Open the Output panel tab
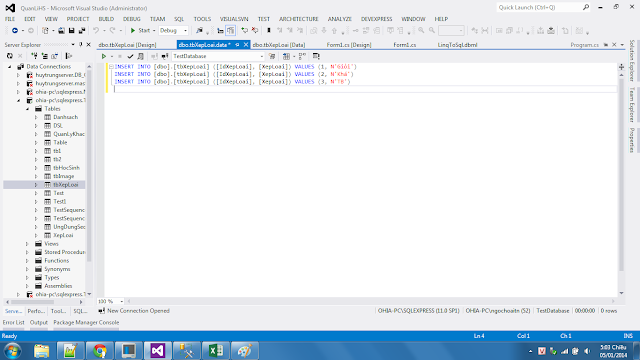The image size is (640, 360). tap(39, 322)
